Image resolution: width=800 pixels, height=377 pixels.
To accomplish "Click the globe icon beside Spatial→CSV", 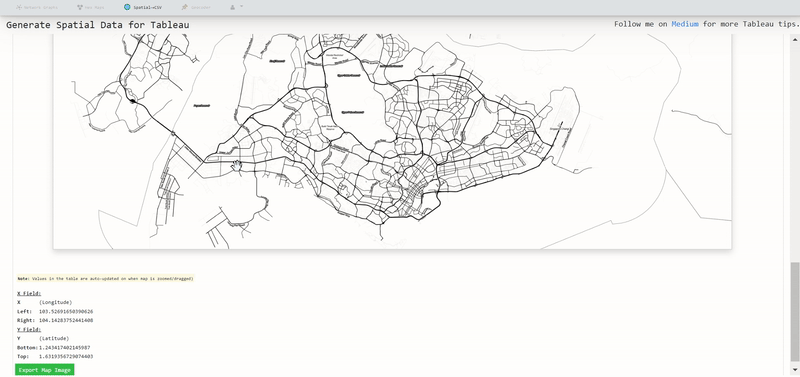I will (x=127, y=7).
